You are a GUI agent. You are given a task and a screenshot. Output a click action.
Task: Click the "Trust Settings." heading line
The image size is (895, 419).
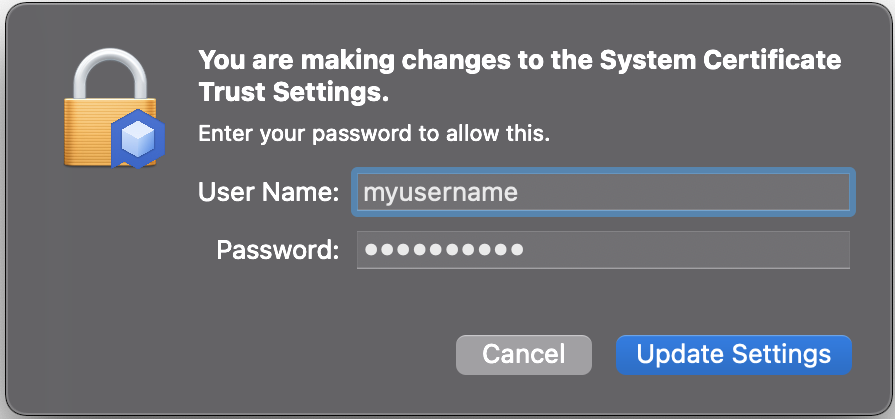click(x=293, y=92)
